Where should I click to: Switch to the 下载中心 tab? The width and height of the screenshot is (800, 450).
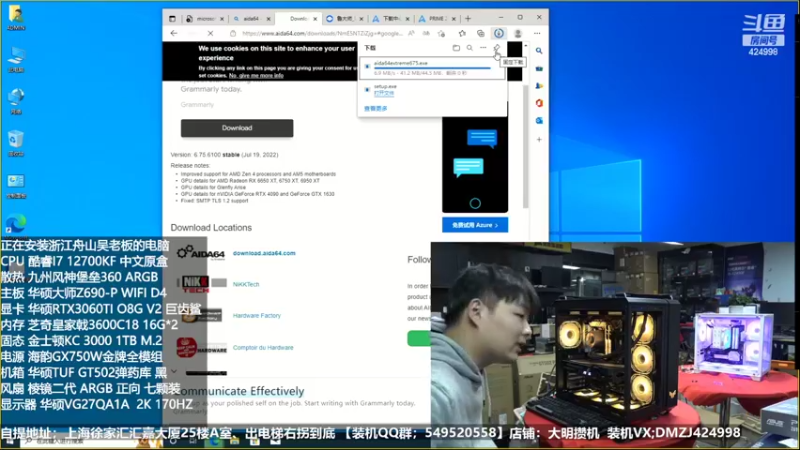click(391, 18)
